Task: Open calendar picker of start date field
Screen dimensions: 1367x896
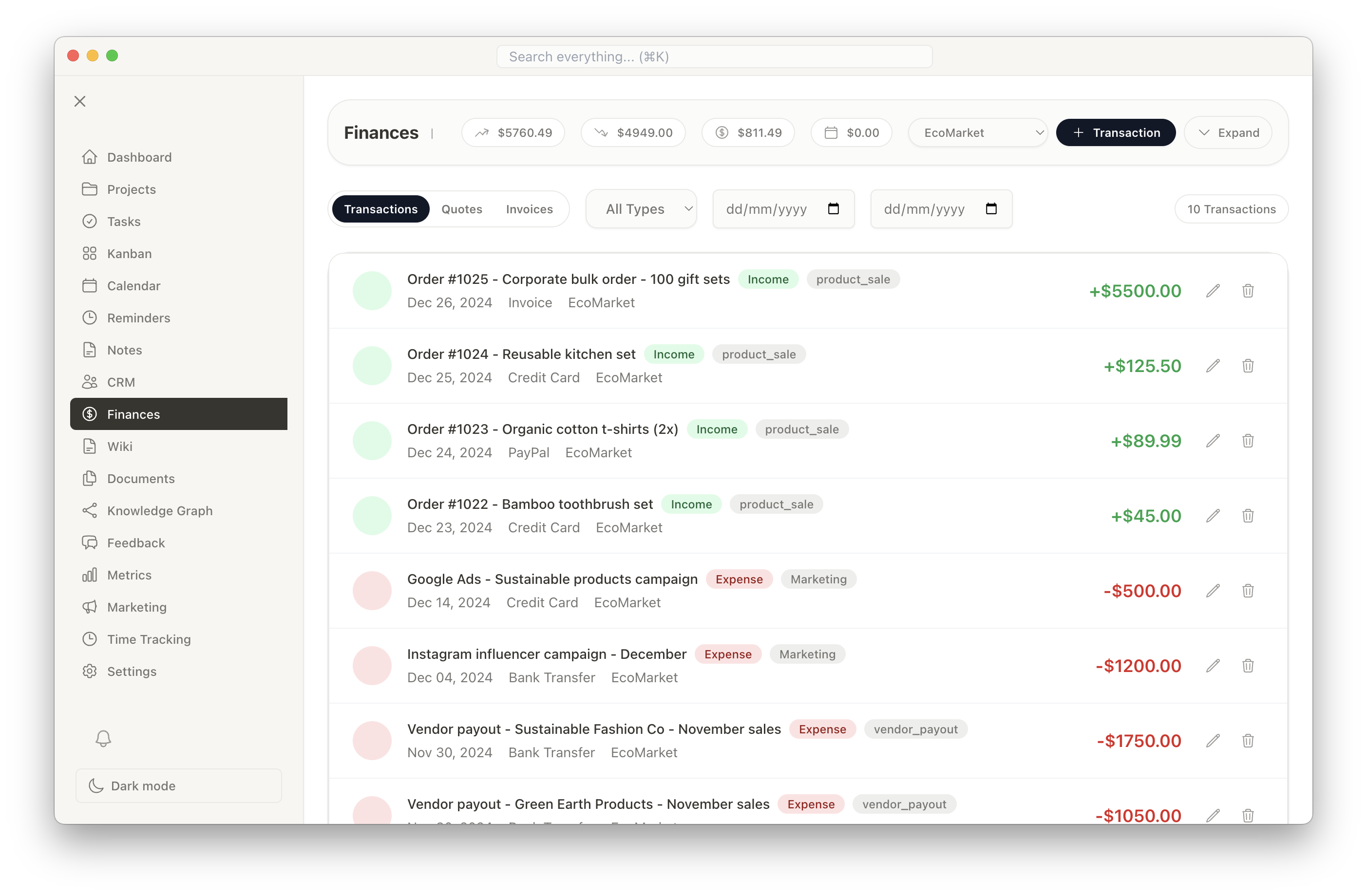Action: pyautogui.click(x=833, y=209)
